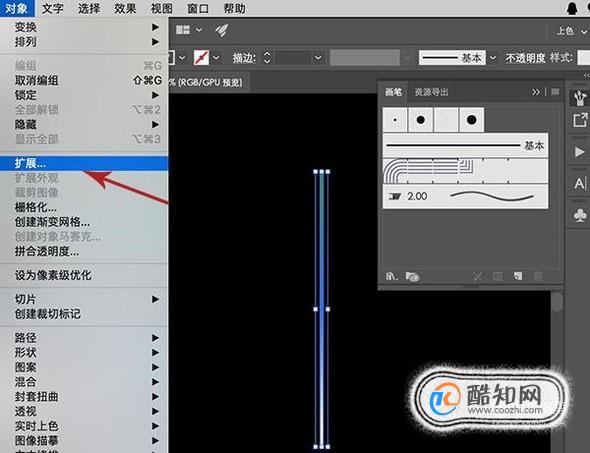Click the new brush icon in brushes panel
This screenshot has width=590, height=453.
click(518, 277)
